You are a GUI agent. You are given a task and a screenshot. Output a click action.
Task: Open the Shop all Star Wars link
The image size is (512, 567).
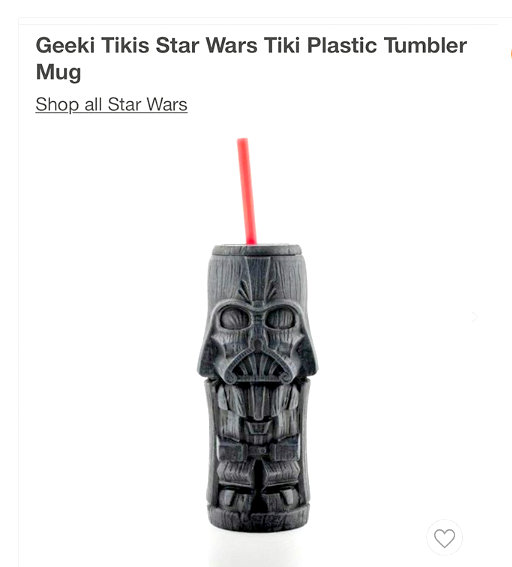(111, 105)
